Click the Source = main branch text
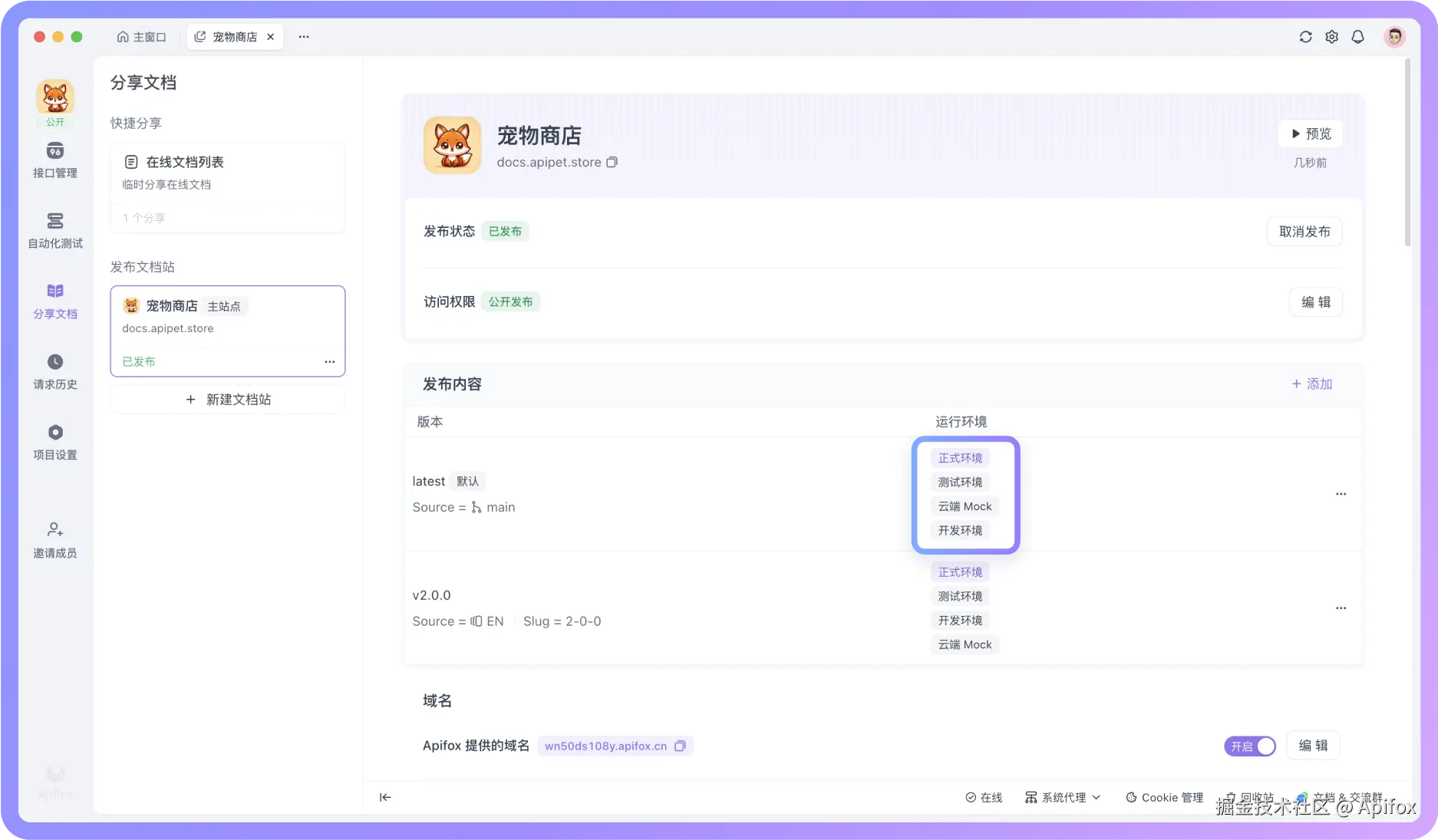Screen dimensions: 1438x840 click(463, 507)
